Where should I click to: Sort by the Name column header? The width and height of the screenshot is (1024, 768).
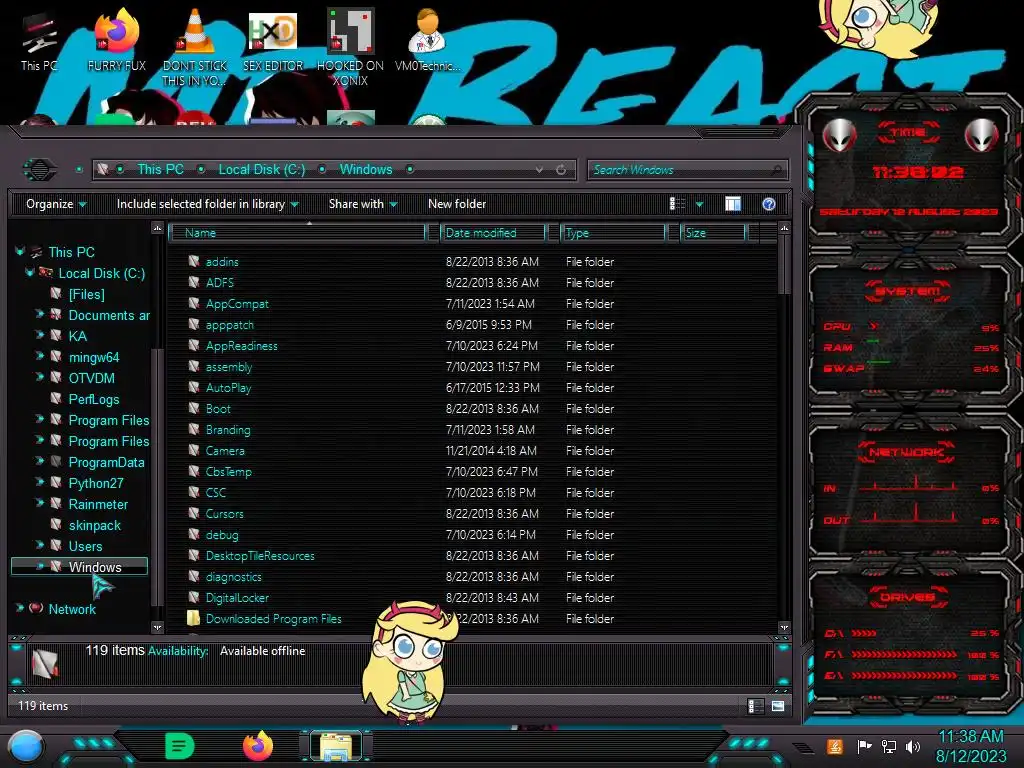pos(297,233)
